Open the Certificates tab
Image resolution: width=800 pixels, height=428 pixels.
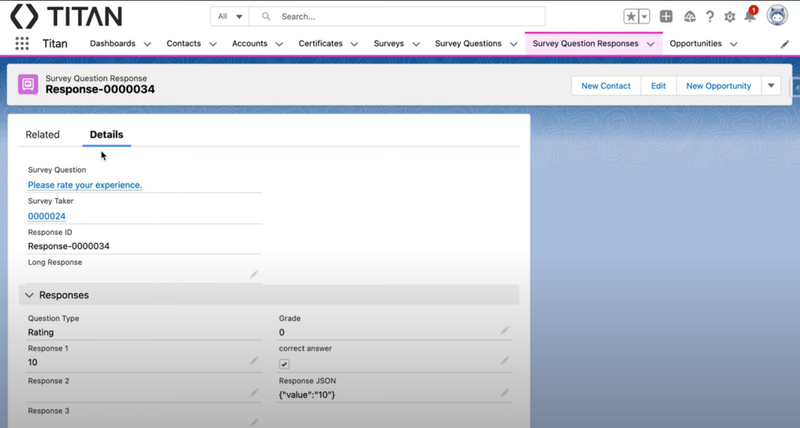[x=320, y=43]
